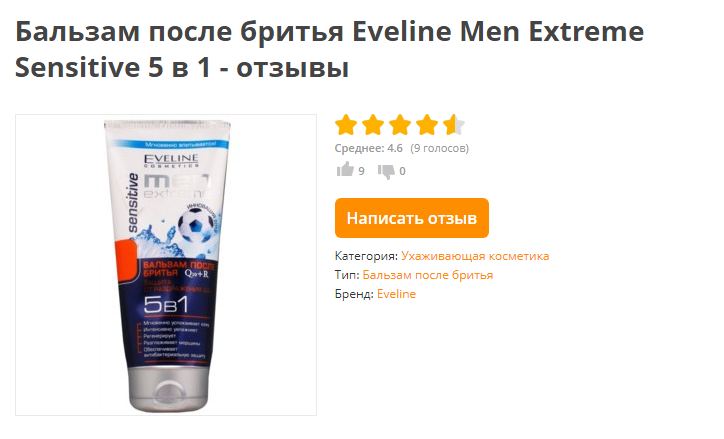
Task: Select the third rating star
Action: pyautogui.click(x=400, y=125)
